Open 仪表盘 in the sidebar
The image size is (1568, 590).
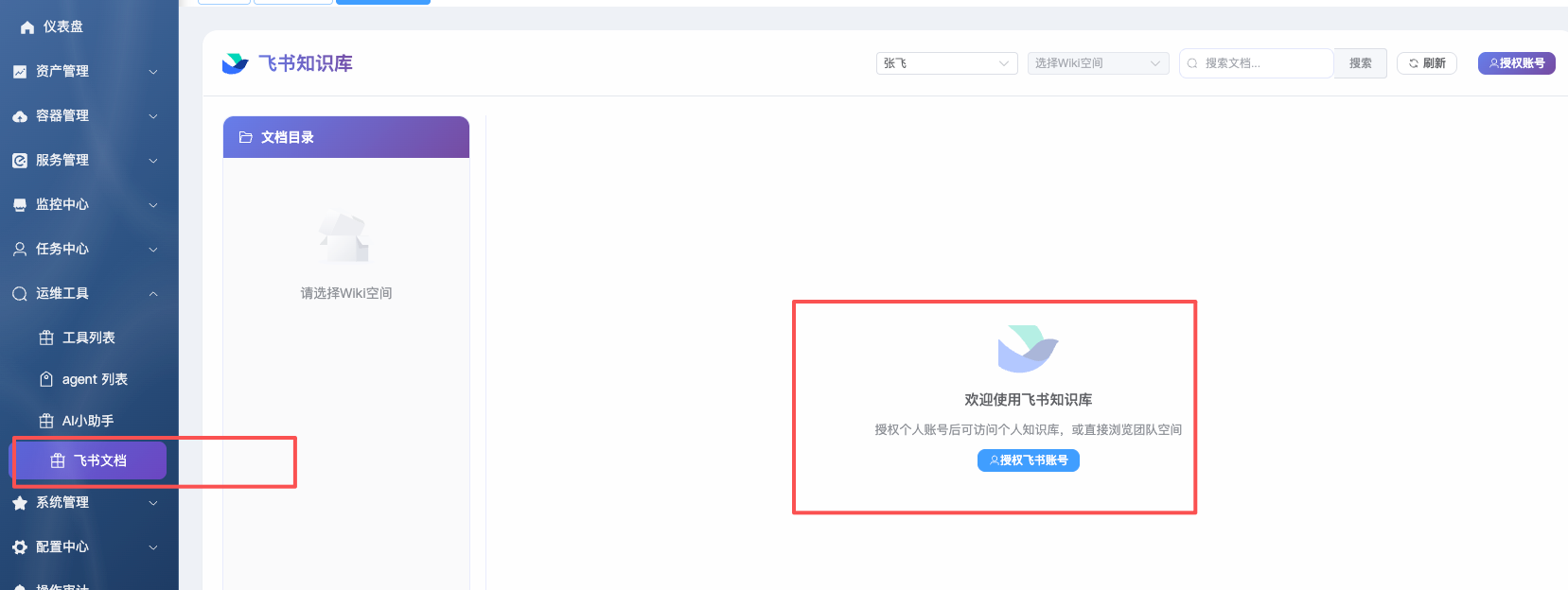(63, 27)
